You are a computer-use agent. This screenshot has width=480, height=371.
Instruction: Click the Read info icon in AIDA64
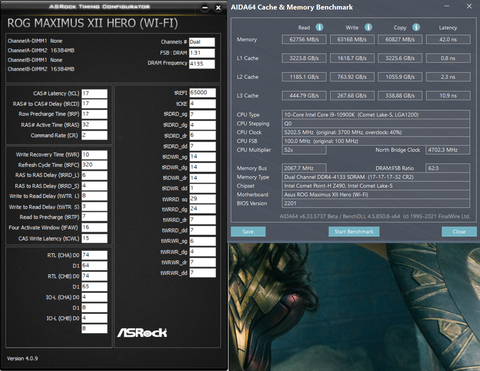point(319,27)
